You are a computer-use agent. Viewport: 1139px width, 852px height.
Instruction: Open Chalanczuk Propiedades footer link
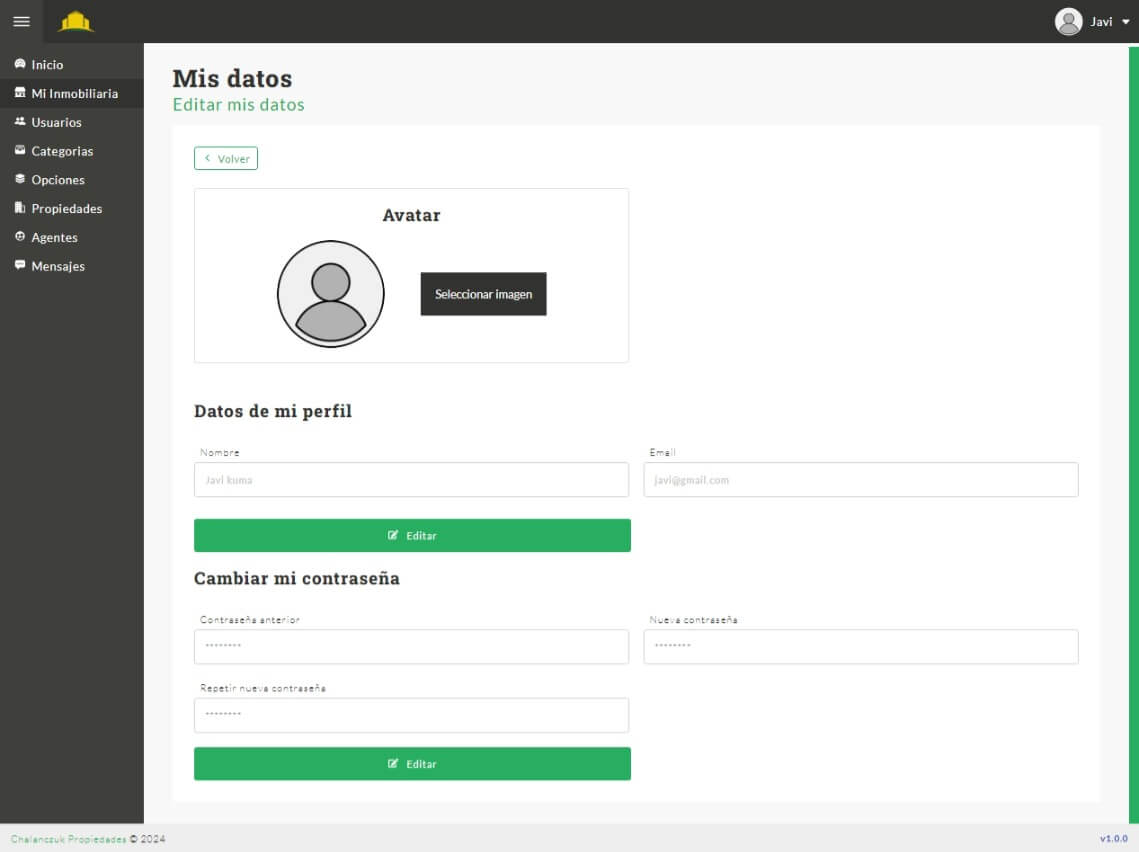[68, 839]
